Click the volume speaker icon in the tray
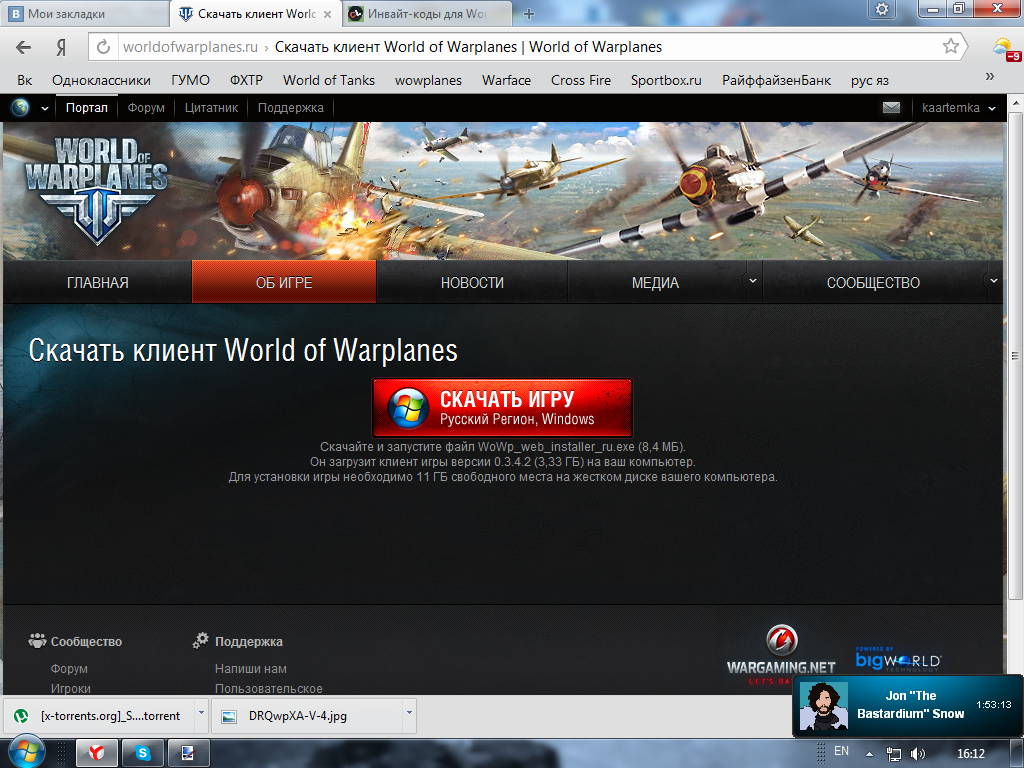 coord(918,754)
